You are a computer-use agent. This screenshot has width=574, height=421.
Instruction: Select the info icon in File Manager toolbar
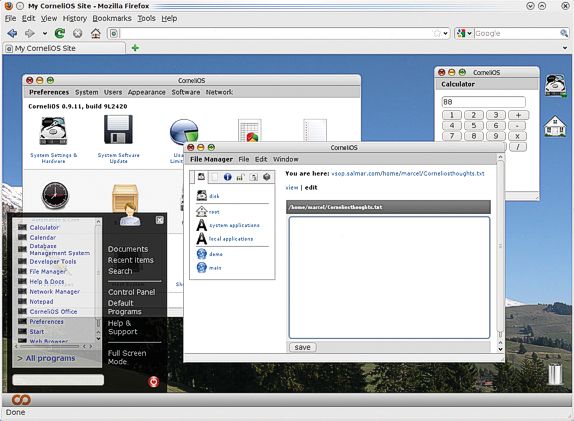(227, 177)
